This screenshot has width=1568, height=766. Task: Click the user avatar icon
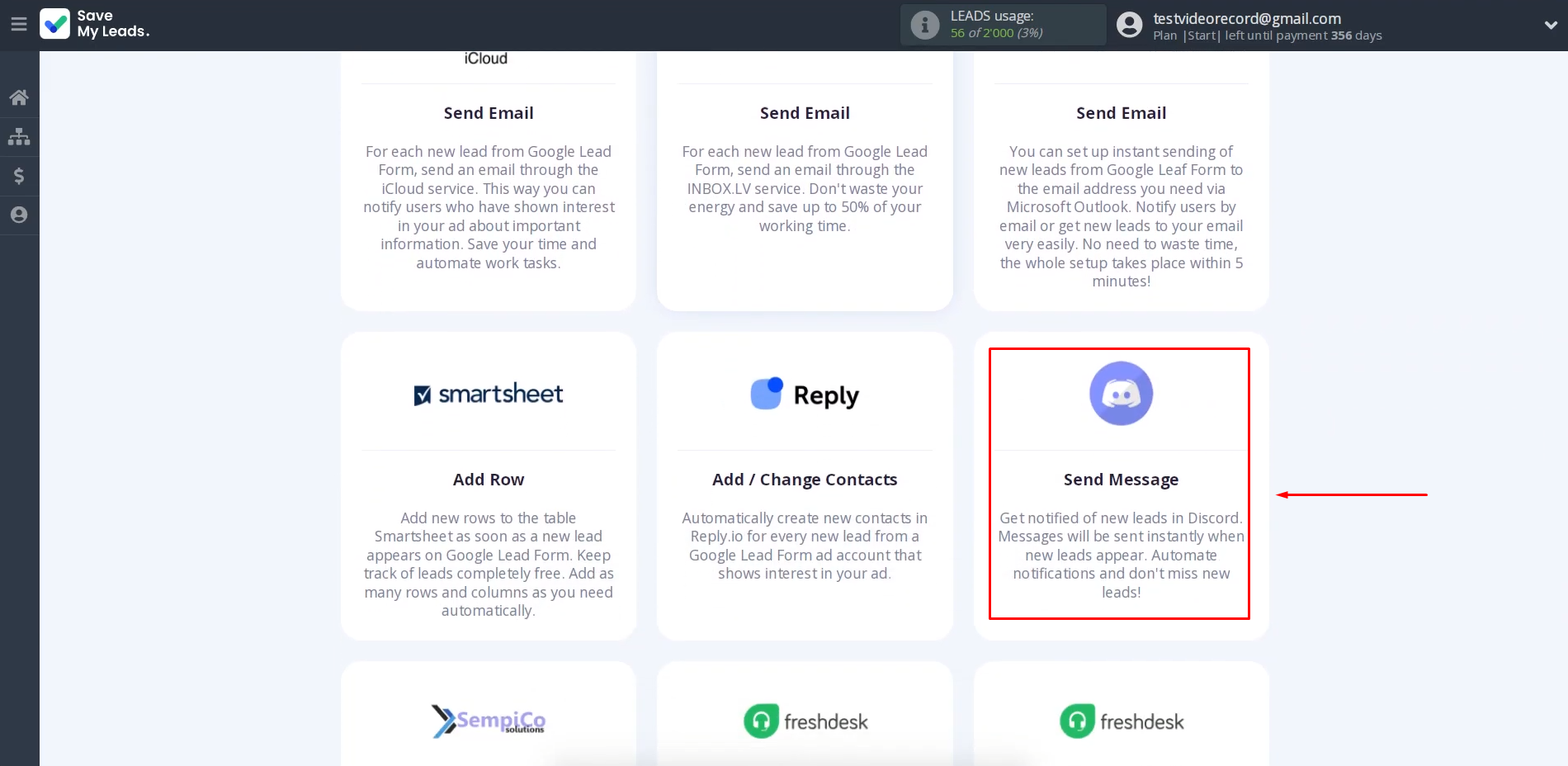(x=1129, y=25)
